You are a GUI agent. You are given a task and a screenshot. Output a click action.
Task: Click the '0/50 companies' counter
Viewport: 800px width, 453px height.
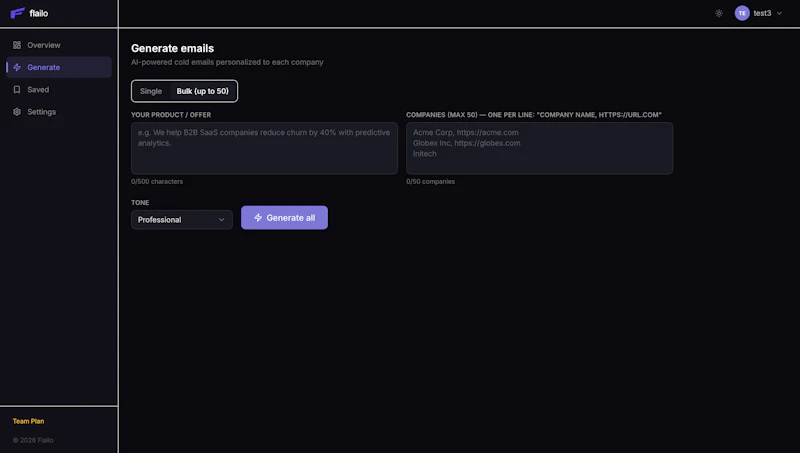coord(430,182)
